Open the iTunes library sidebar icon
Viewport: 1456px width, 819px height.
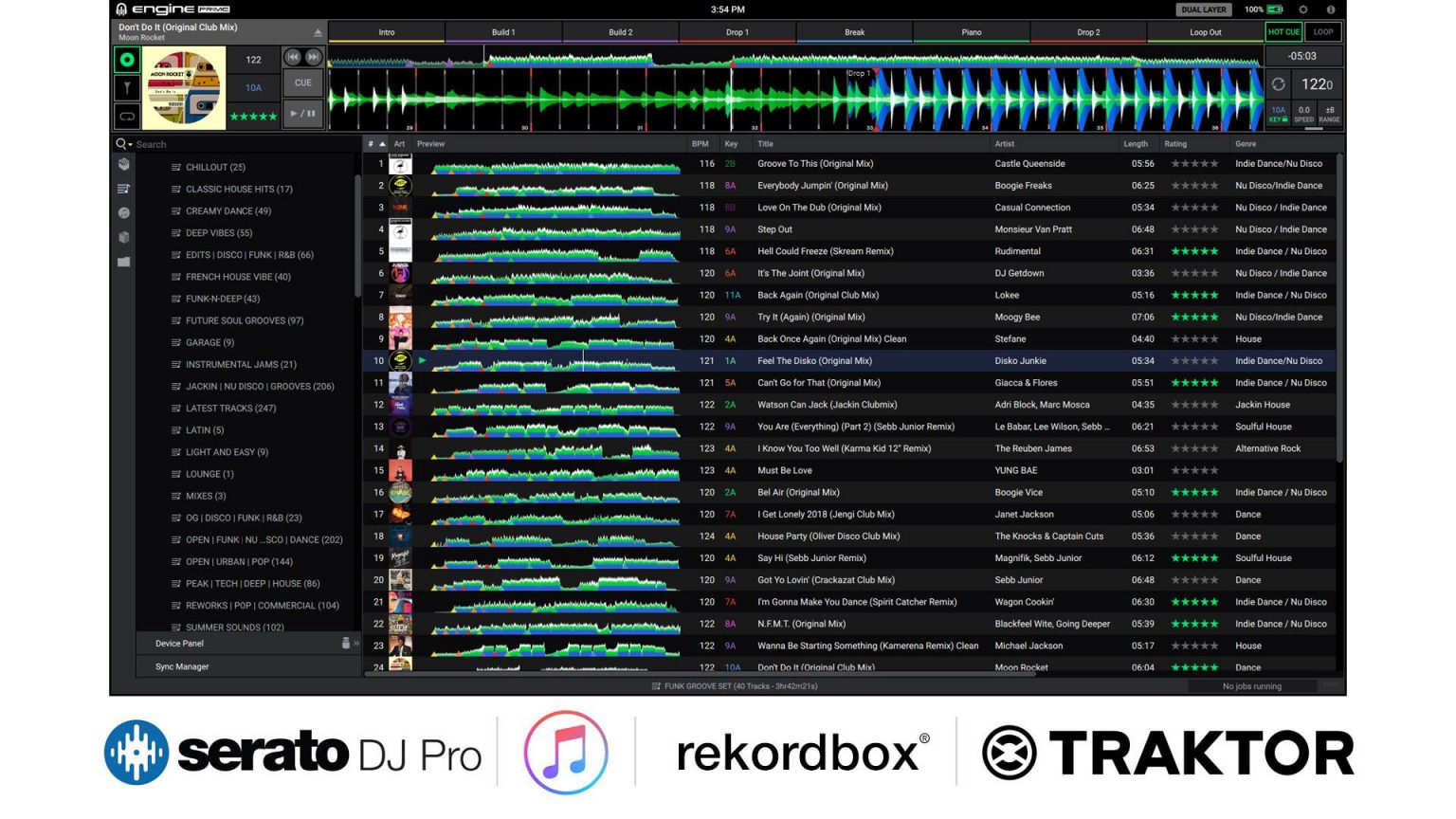(124, 213)
